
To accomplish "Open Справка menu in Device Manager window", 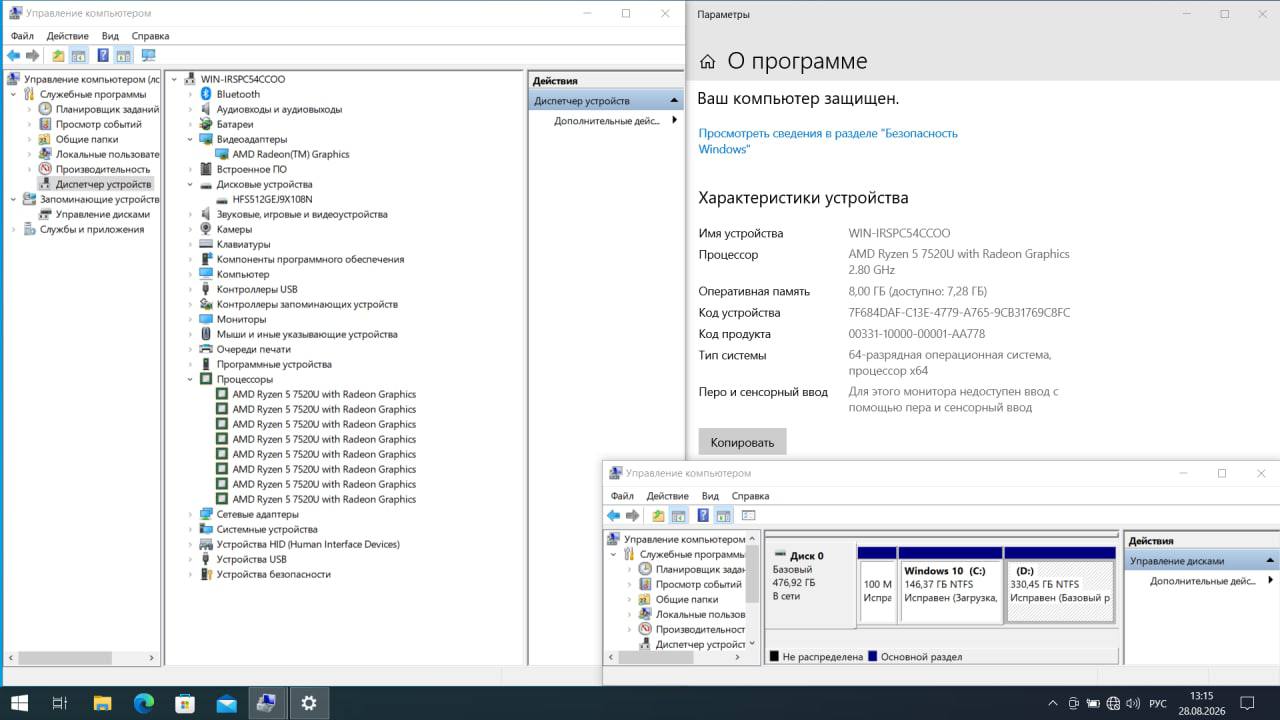I will tap(150, 36).
